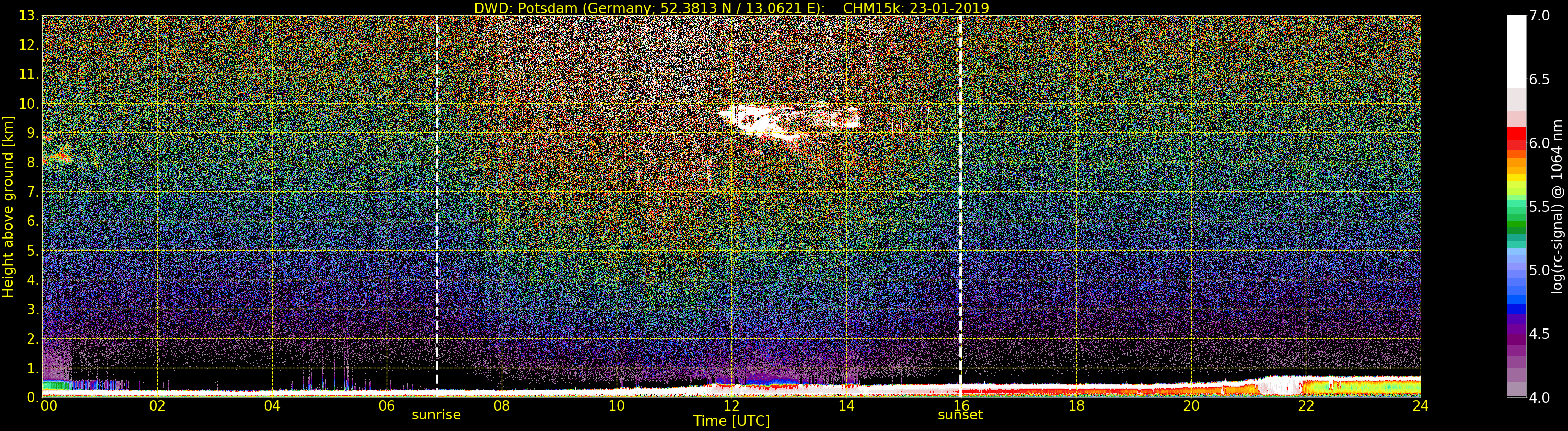Click the '4.0' colorbar tick value

[1539, 398]
